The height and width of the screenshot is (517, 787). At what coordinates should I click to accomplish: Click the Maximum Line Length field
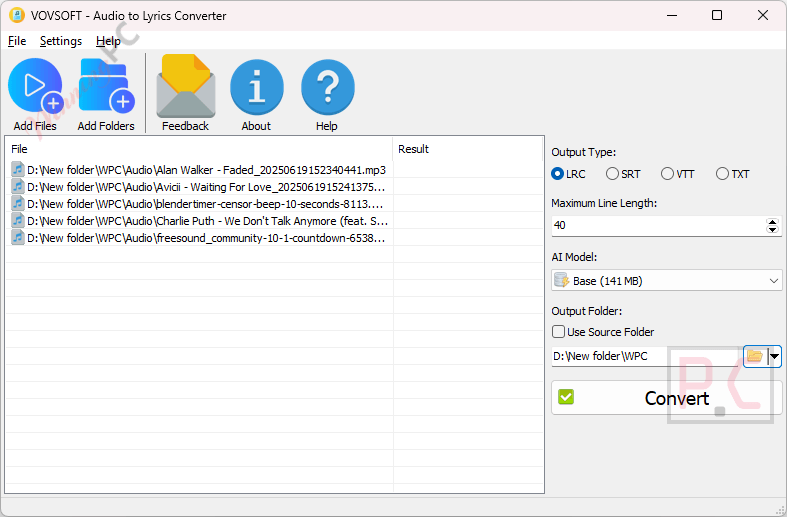659,225
